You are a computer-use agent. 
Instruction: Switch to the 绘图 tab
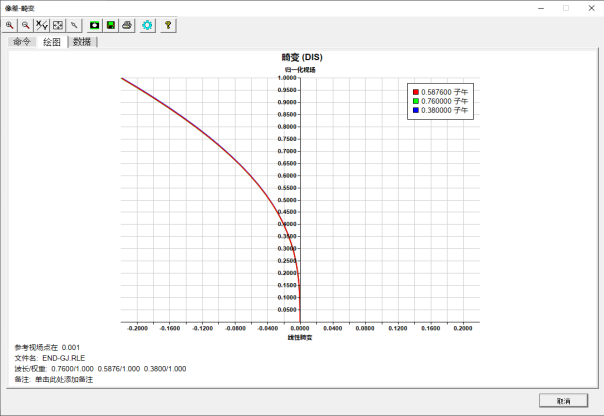(x=52, y=42)
